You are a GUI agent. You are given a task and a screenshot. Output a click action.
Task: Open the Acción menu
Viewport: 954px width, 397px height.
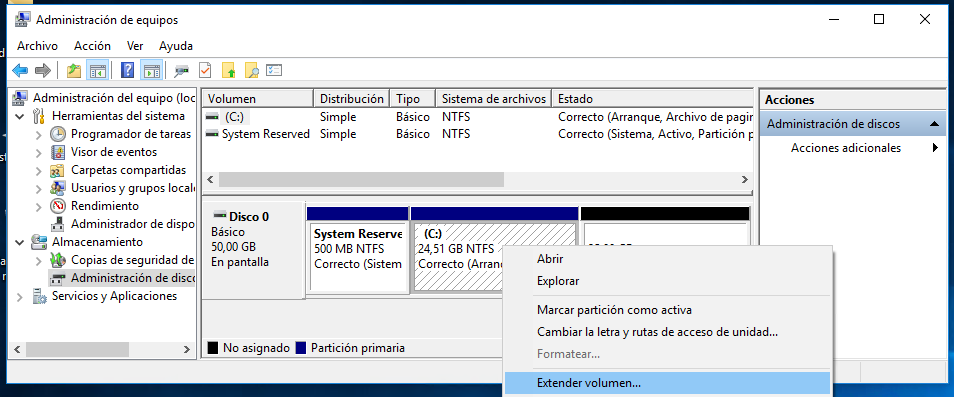[x=92, y=46]
